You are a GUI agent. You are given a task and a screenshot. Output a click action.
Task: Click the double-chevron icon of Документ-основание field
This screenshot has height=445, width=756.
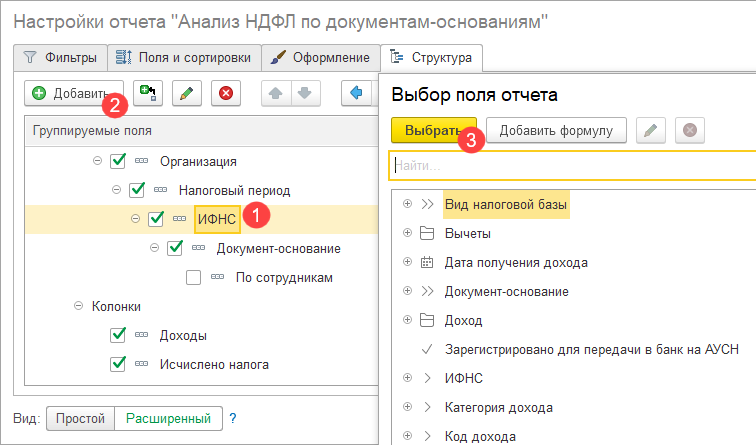tap(427, 291)
